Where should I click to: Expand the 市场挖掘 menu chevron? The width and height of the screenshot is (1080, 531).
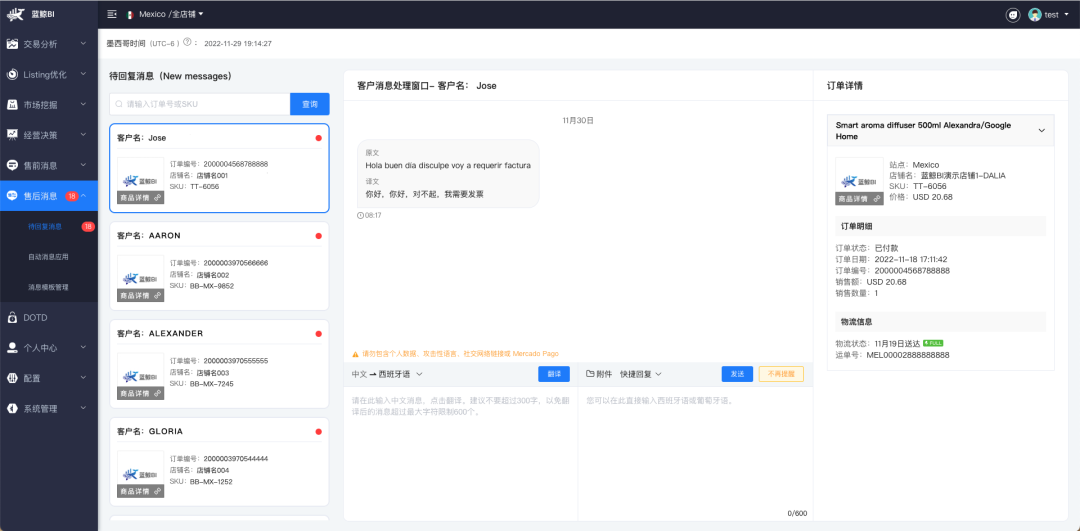(83, 105)
